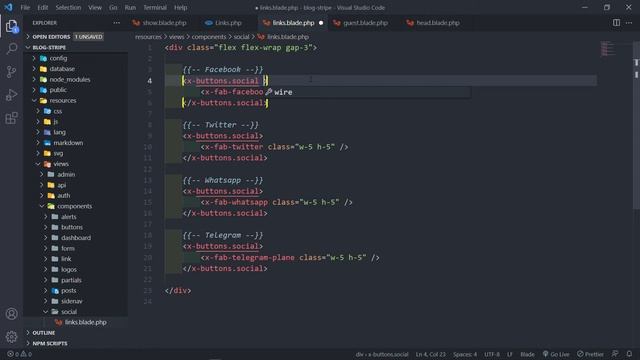The image size is (640, 360).
Task: Change language mode from Blade
Action: 527,354
